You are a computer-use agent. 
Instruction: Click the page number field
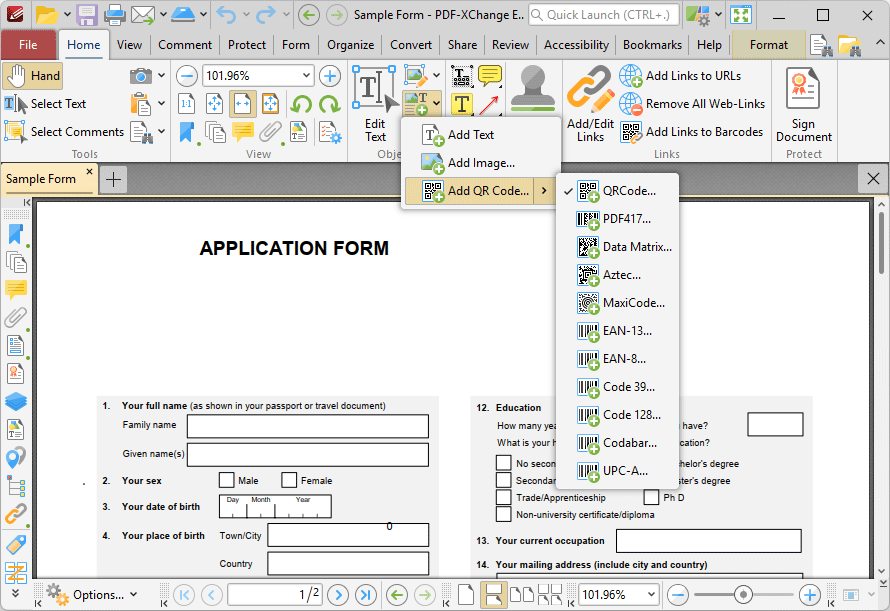pyautogui.click(x=275, y=595)
